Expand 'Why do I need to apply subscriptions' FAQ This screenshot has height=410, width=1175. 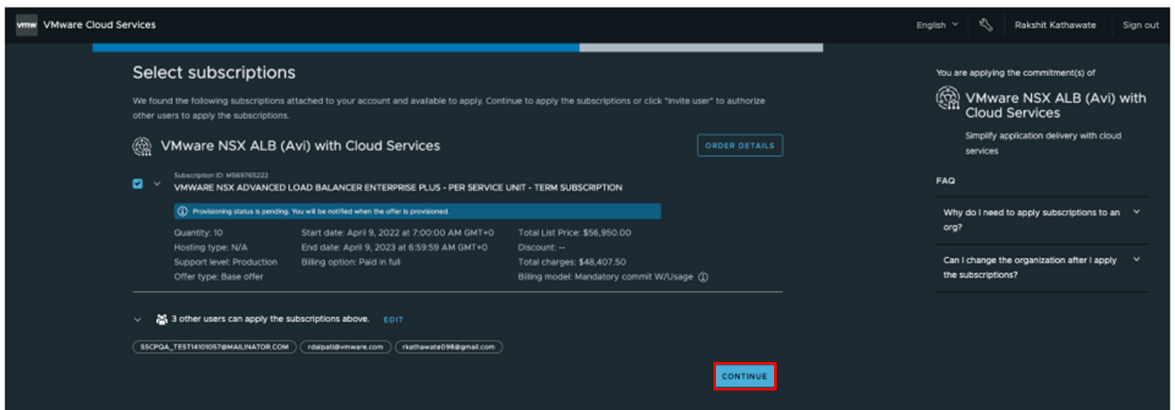click(1042, 219)
